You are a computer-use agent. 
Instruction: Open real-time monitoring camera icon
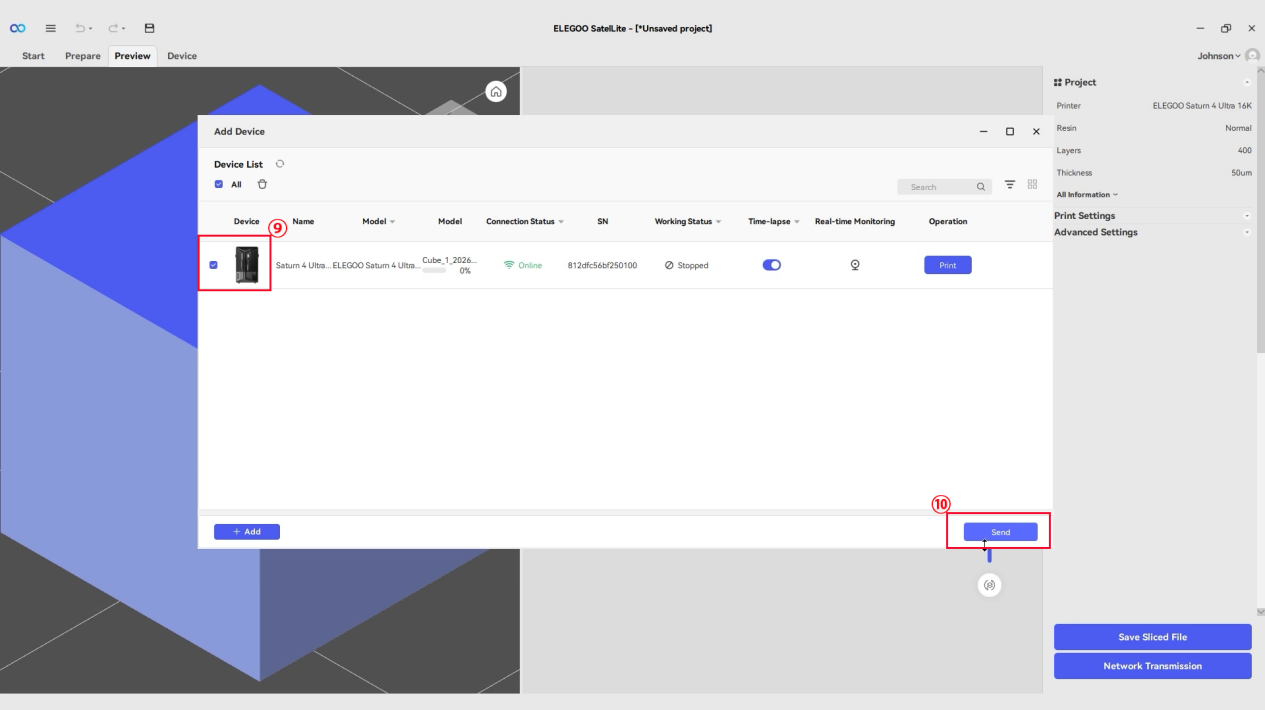(855, 265)
